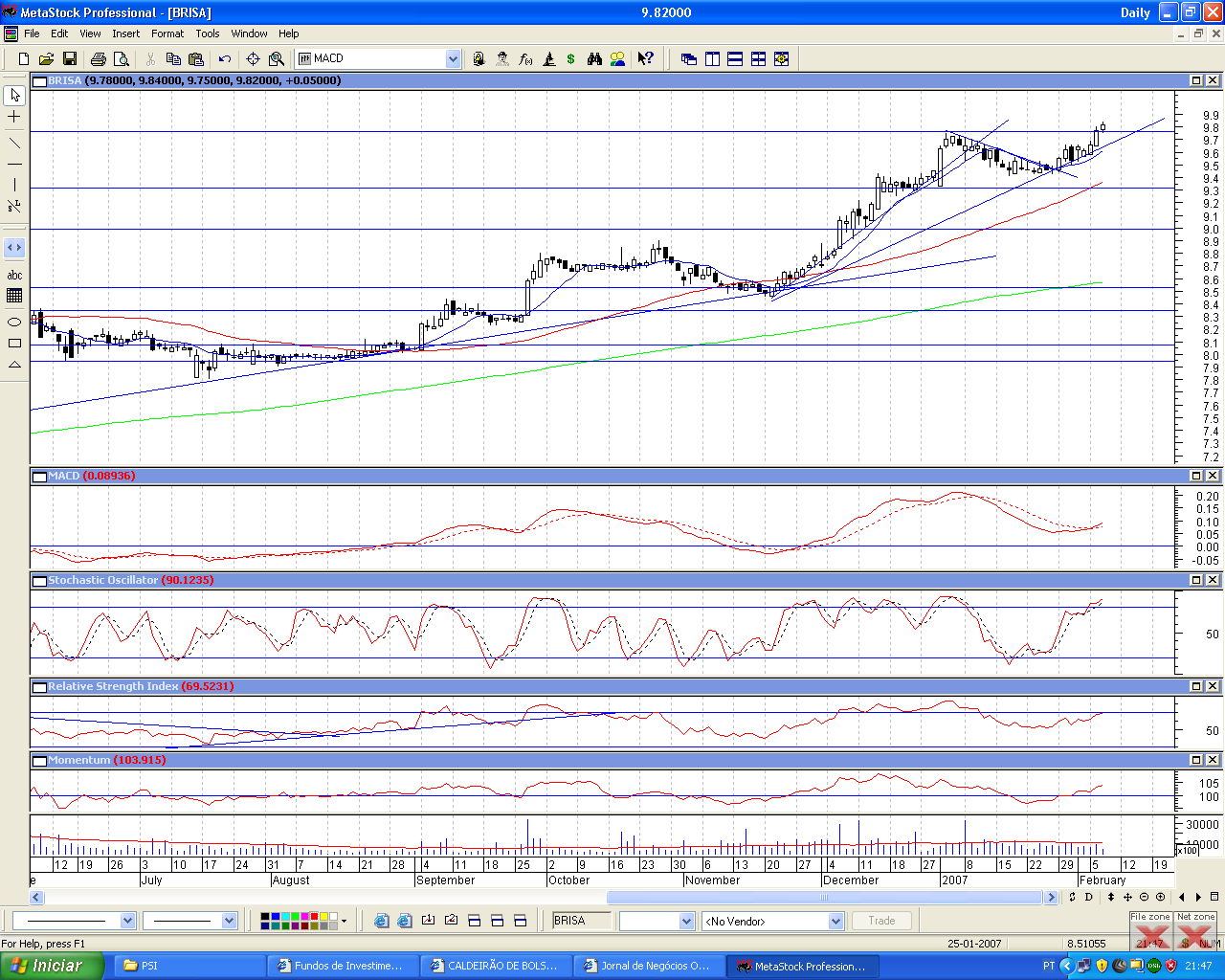This screenshot has width=1225, height=980.
Task: Click the BRISA symbol field in bottom toolbar
Action: [x=582, y=921]
